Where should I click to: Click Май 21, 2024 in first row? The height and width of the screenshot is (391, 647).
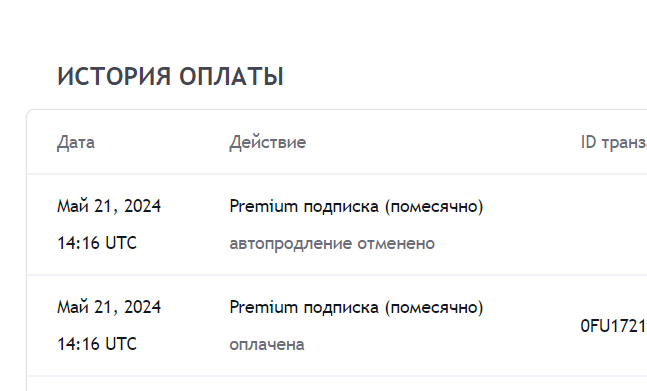click(109, 206)
